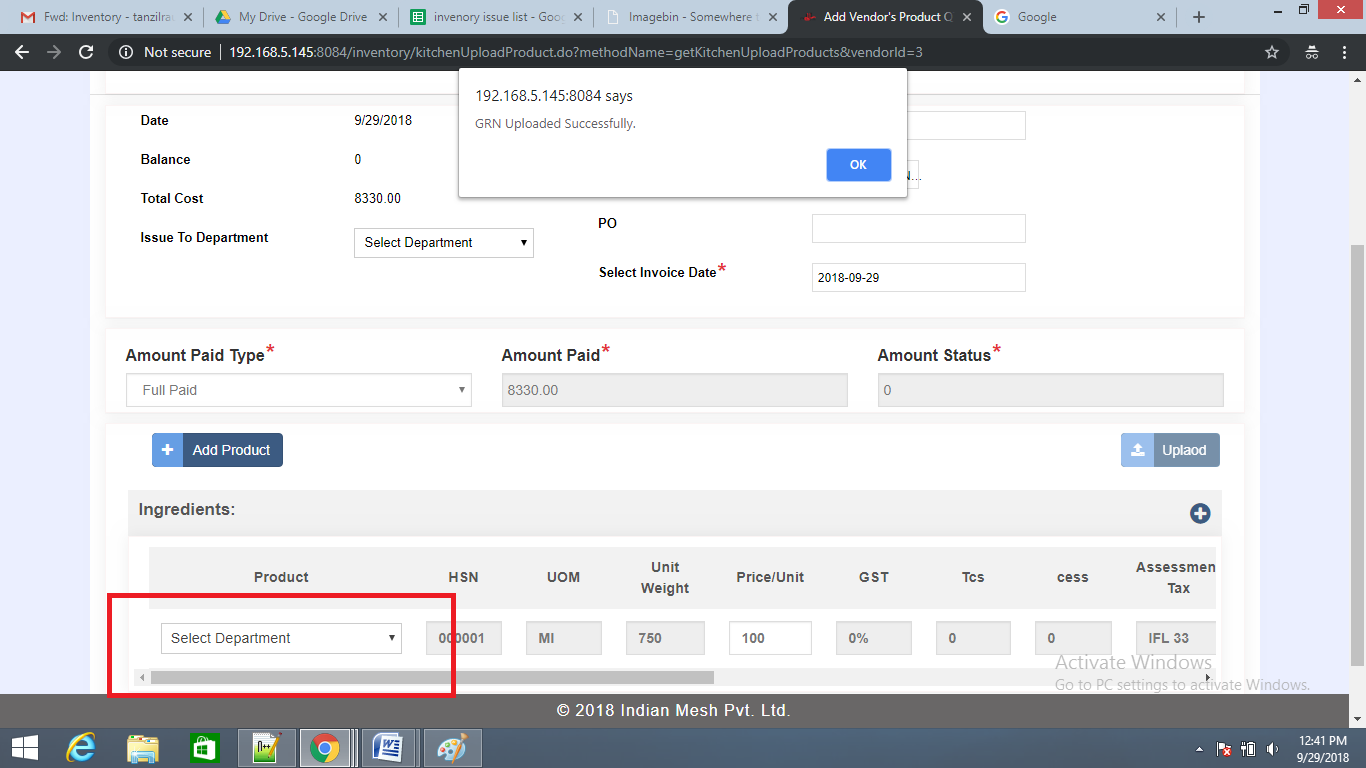1366x768 pixels.
Task: Click the ingredients scrollbar right arrow
Action: tap(1207, 677)
